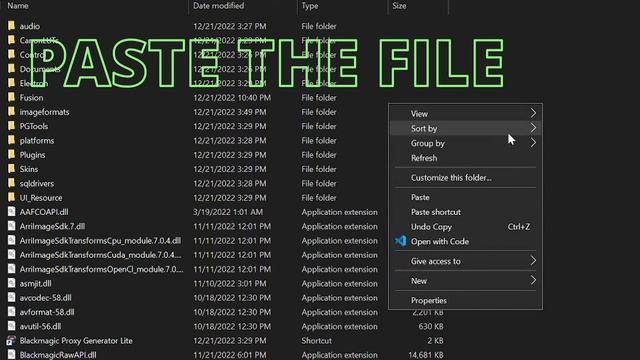Screen dimensions: 640x360
Task: Select the Skins folder icon
Action: [x=11, y=169]
